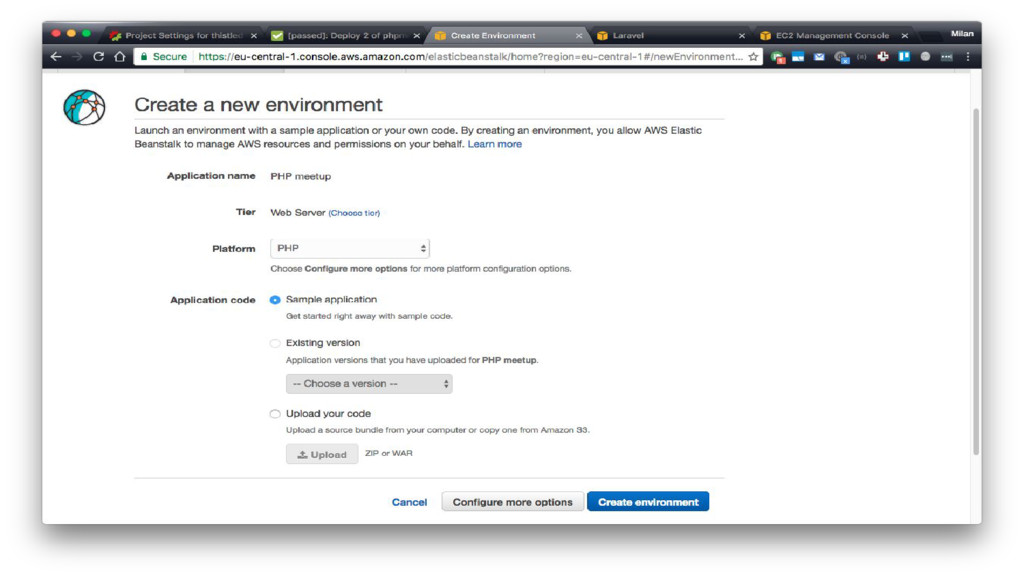Click the blue window-shaped extension icon
This screenshot has width=1024, height=576.
point(798,57)
